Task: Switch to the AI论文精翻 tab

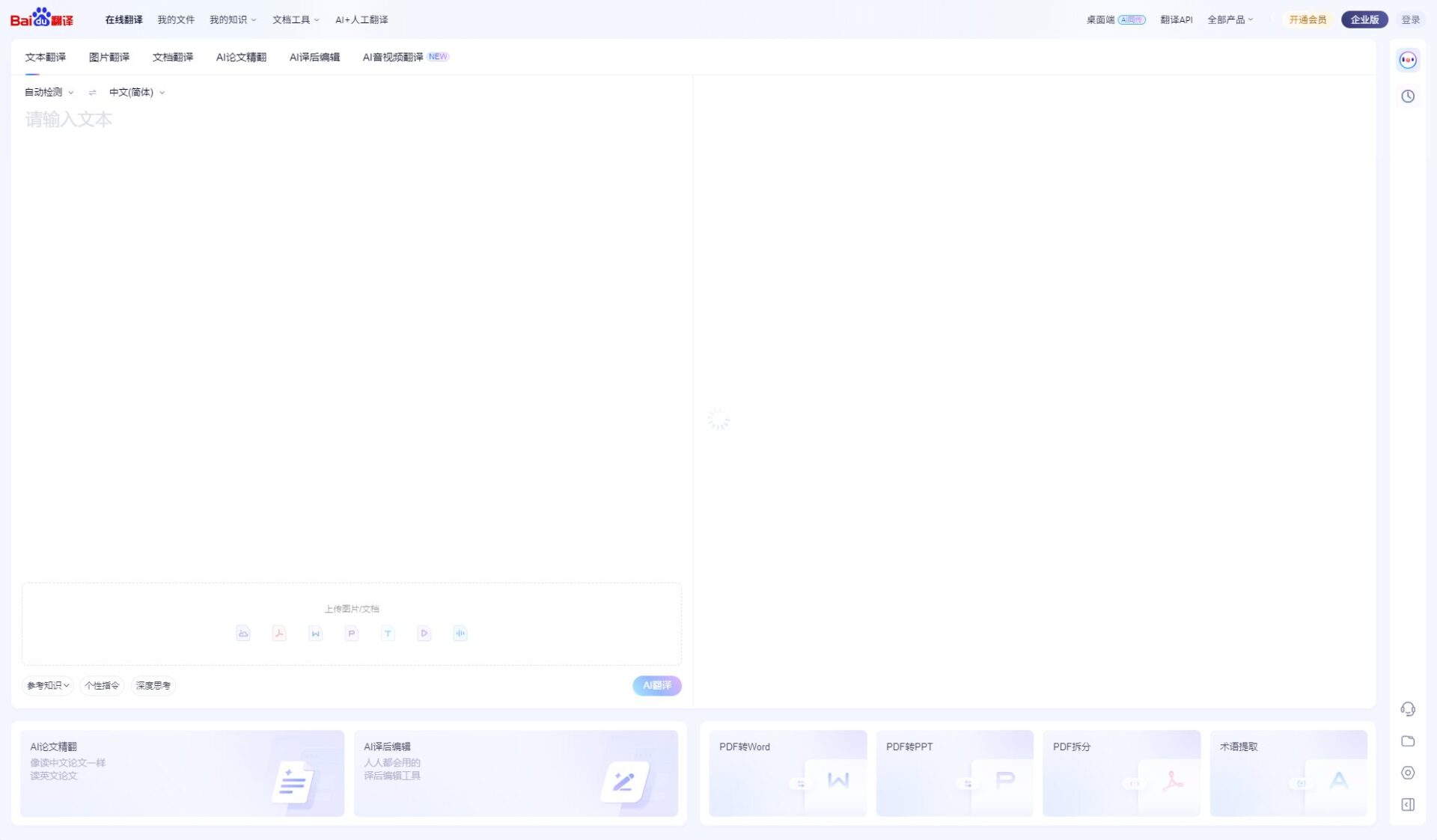Action: pos(241,56)
